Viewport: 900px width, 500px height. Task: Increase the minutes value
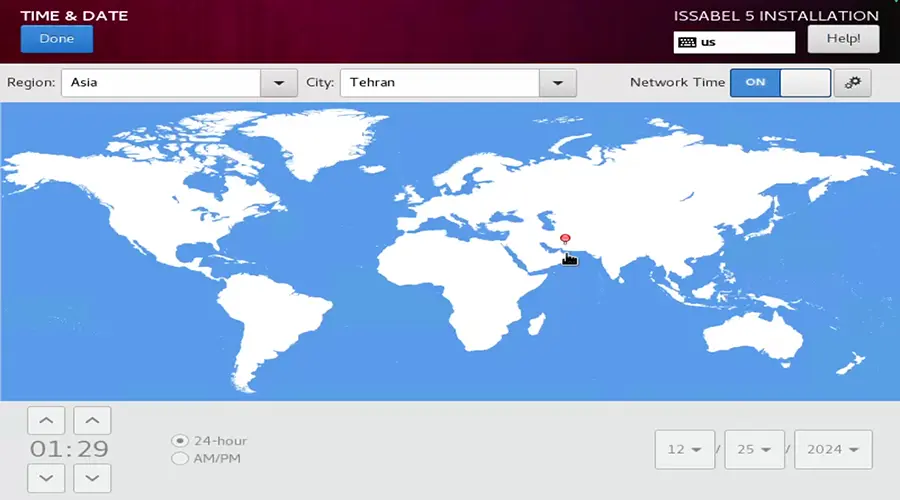92,421
